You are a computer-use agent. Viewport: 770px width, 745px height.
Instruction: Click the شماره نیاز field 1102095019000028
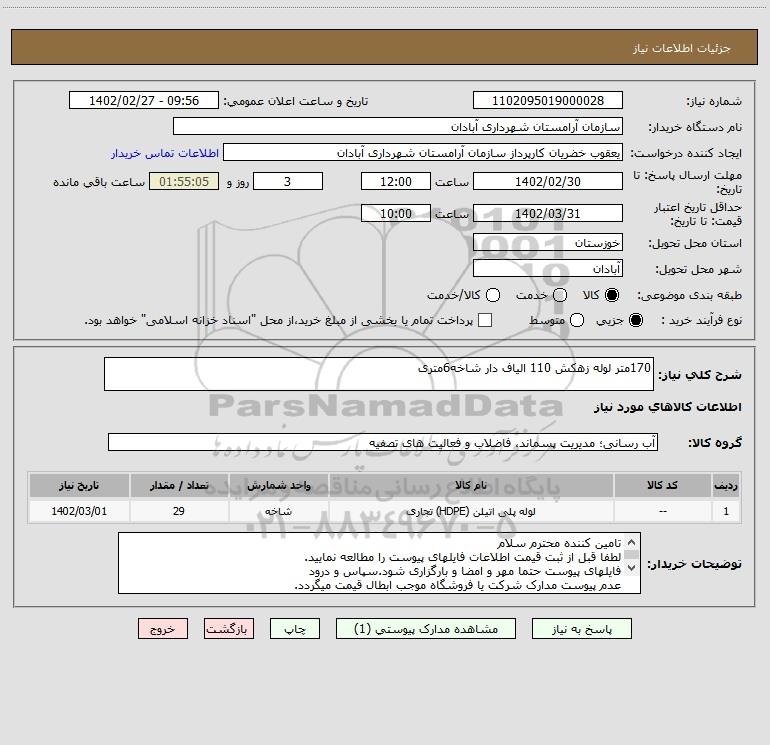[x=548, y=100]
